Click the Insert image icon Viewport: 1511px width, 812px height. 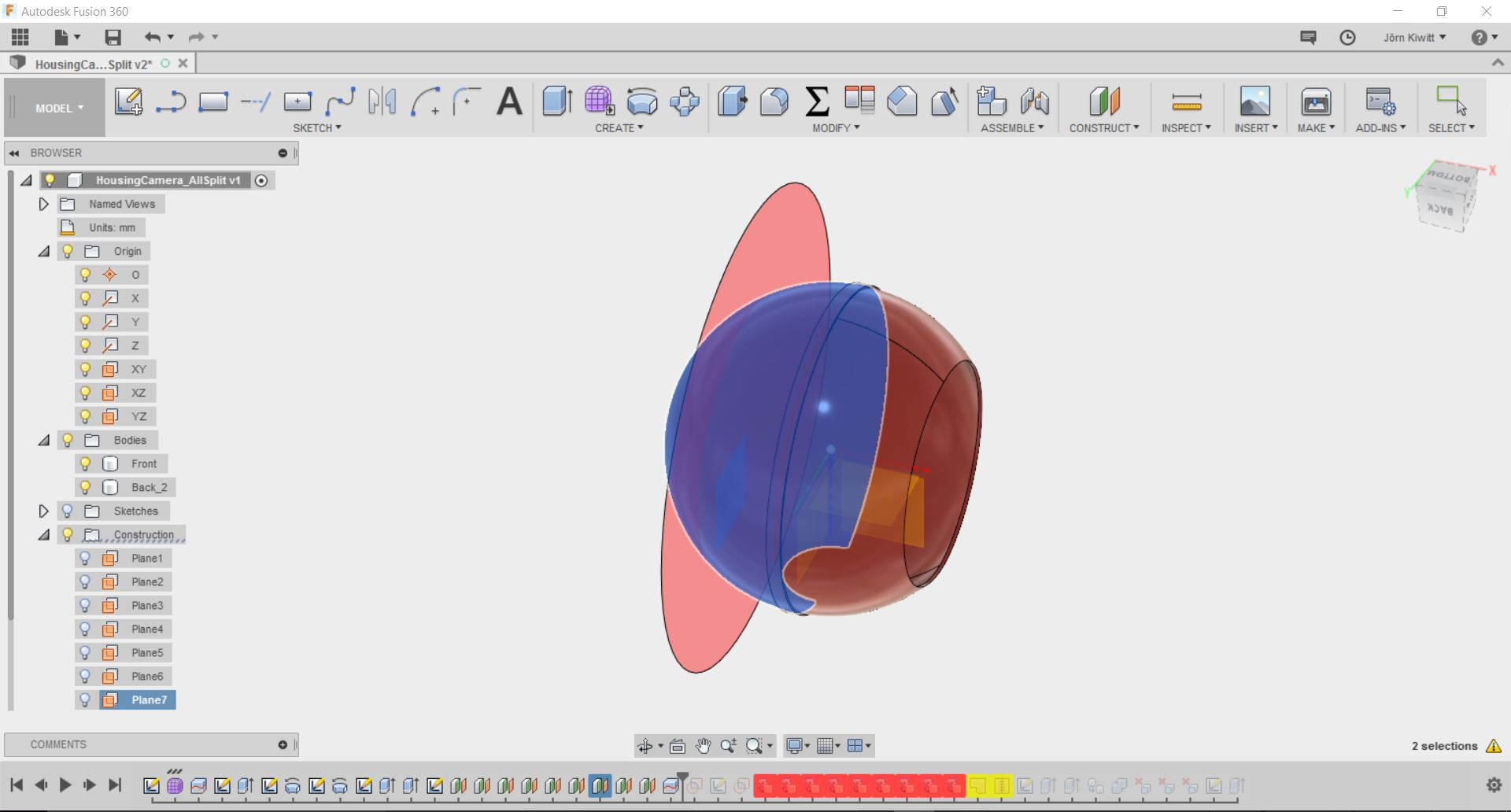(x=1255, y=101)
